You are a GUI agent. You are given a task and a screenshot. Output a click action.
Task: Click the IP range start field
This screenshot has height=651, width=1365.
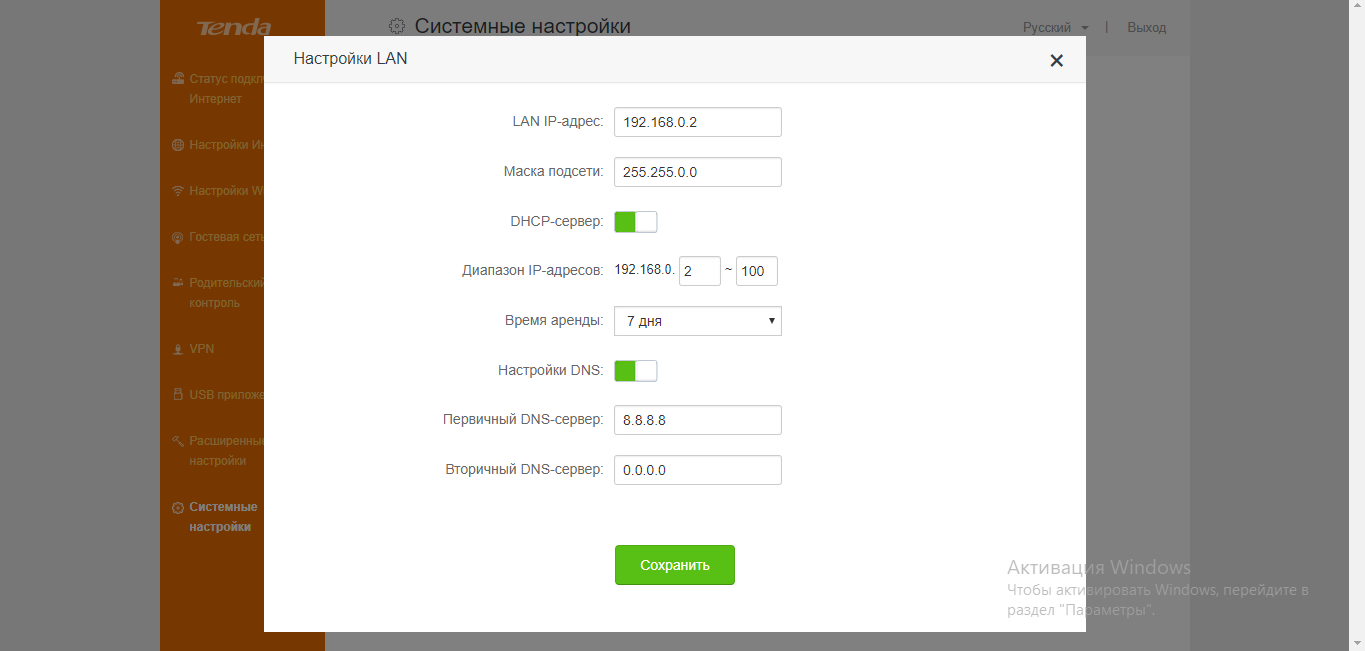pos(699,271)
